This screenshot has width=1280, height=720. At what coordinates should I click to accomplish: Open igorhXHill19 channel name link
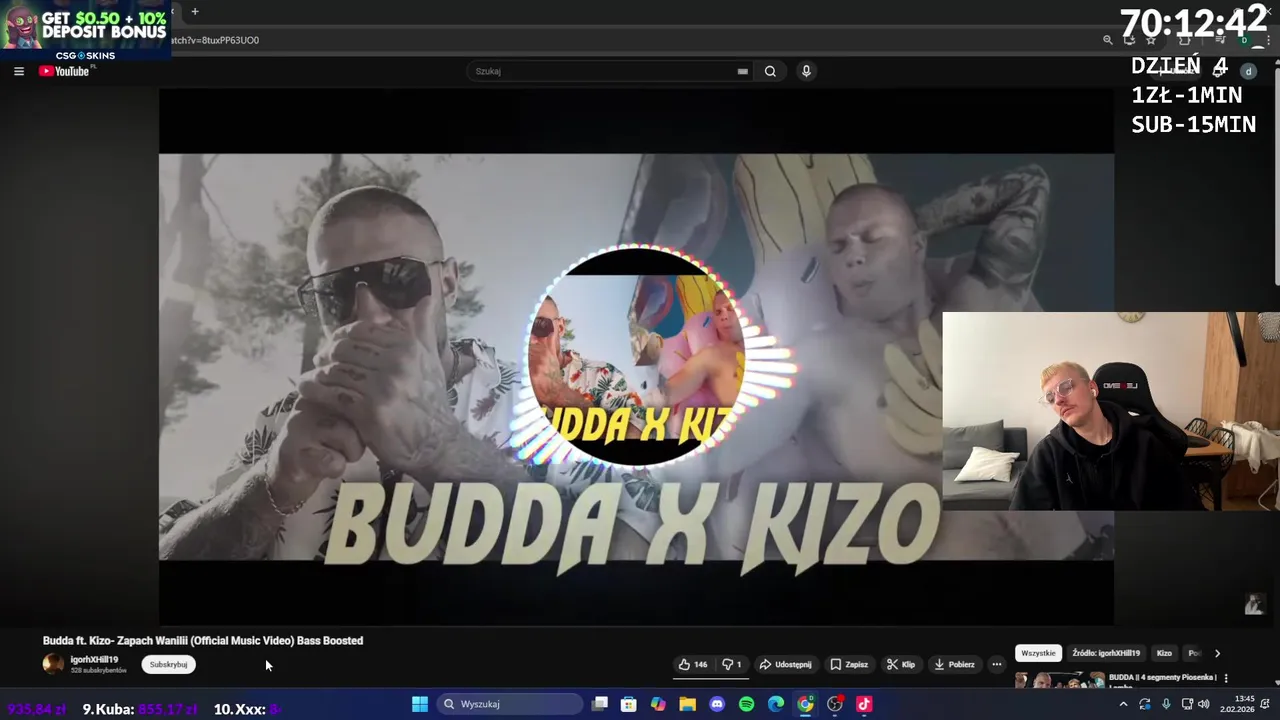(94, 660)
